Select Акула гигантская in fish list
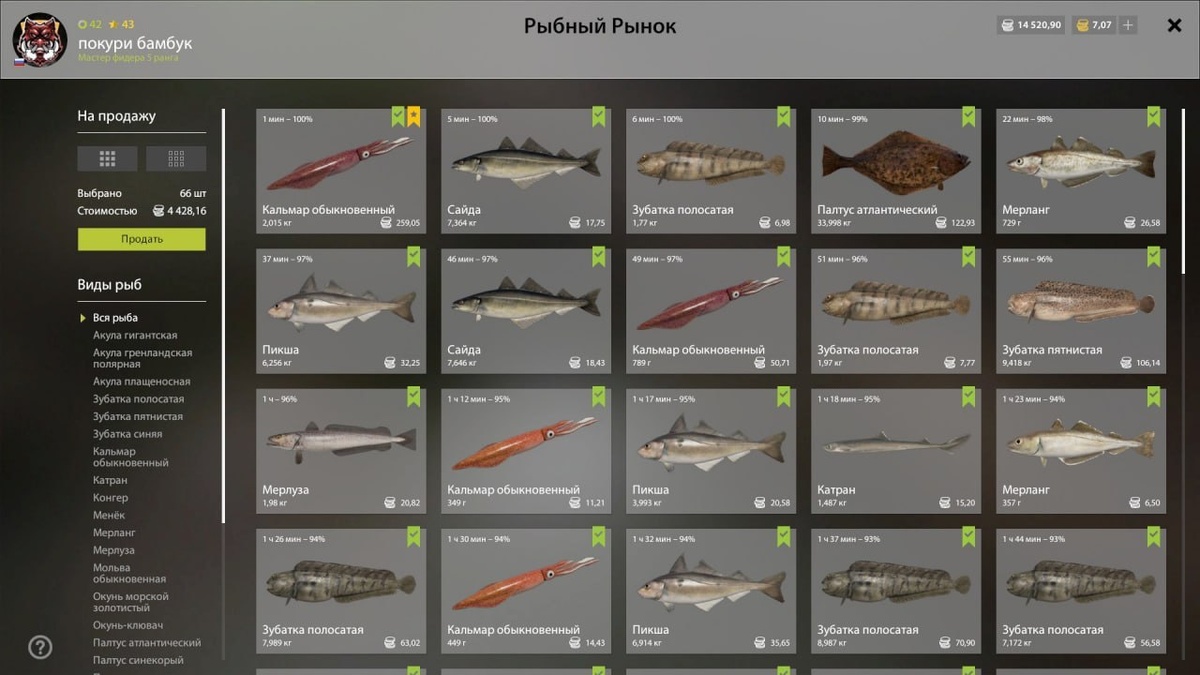This screenshot has width=1200, height=675. [135, 335]
